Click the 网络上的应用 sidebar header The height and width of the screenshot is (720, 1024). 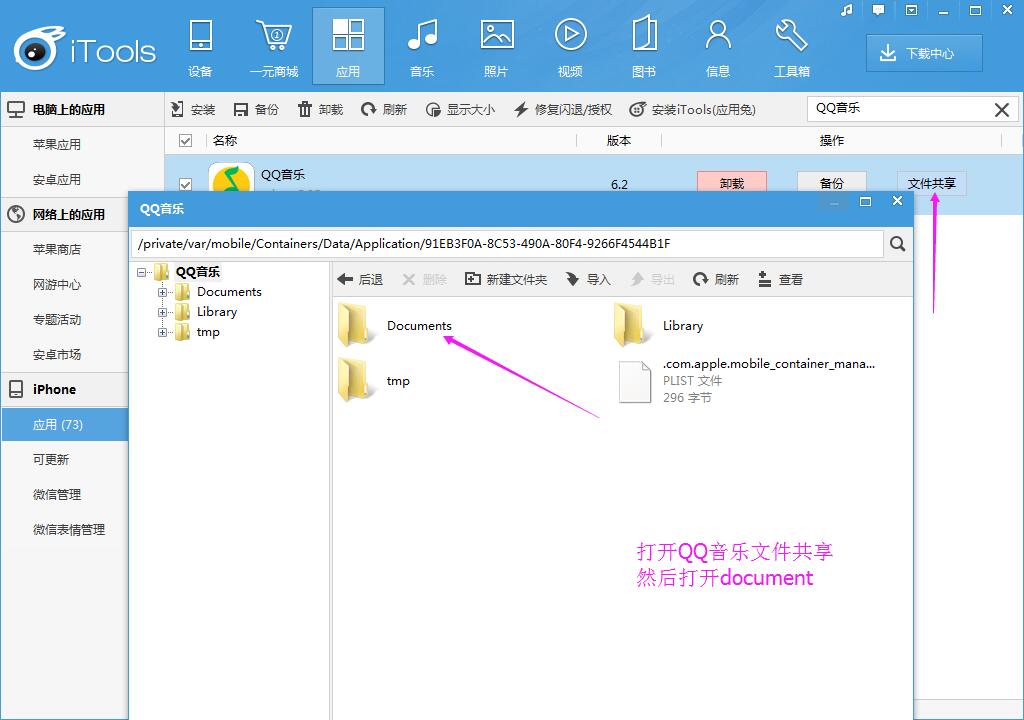pyautogui.click(x=65, y=214)
